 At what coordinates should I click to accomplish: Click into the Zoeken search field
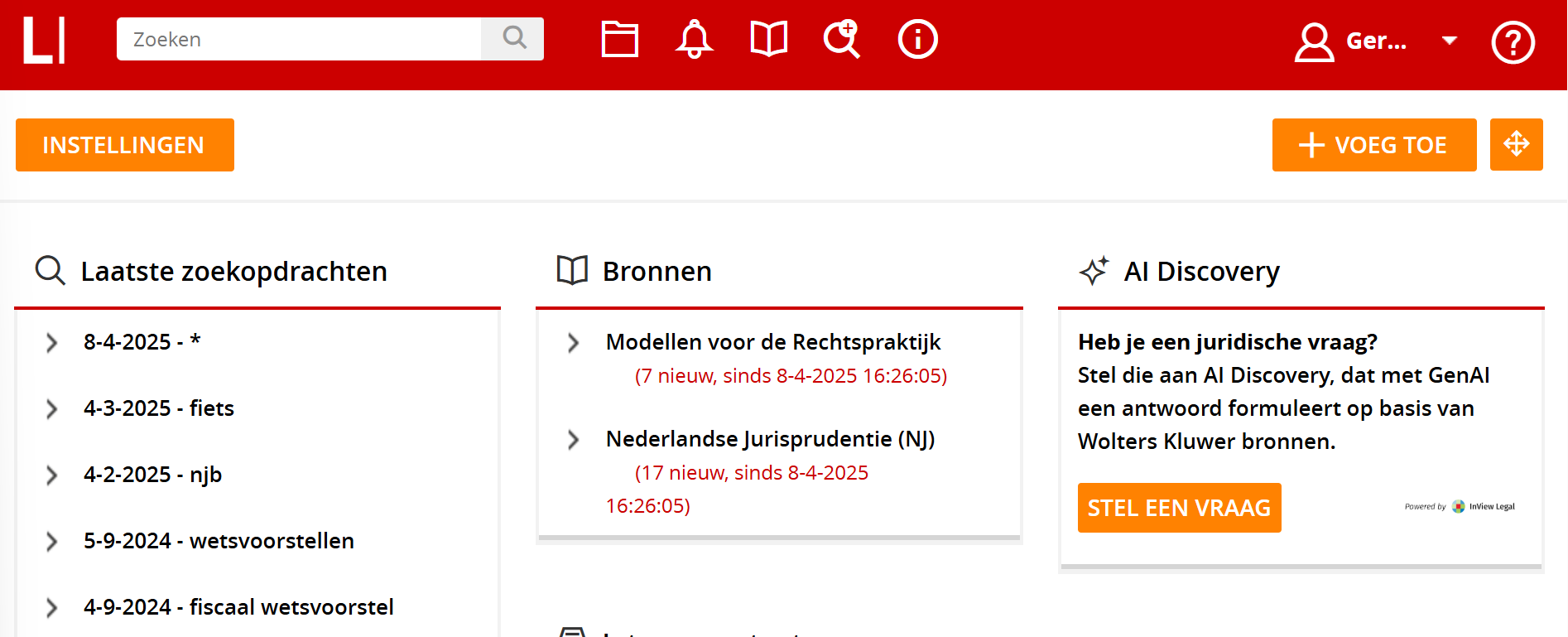pyautogui.click(x=298, y=39)
